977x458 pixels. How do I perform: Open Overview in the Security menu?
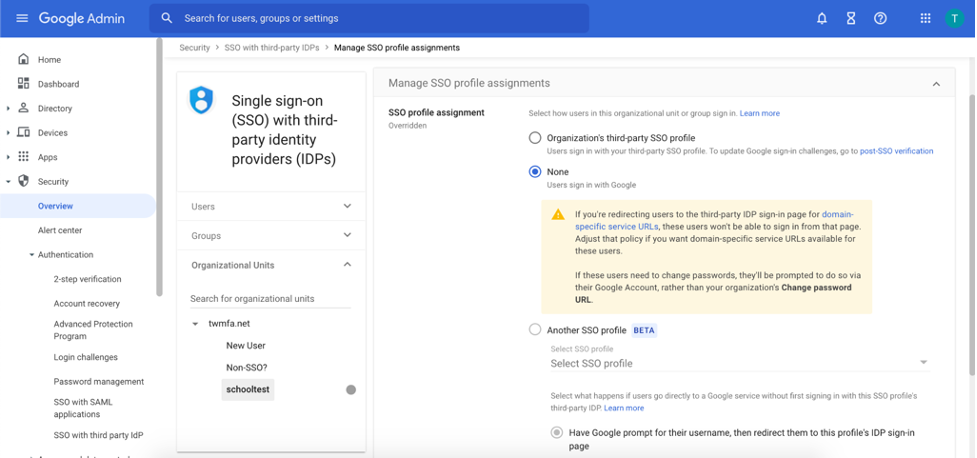pyautogui.click(x=77, y=206)
